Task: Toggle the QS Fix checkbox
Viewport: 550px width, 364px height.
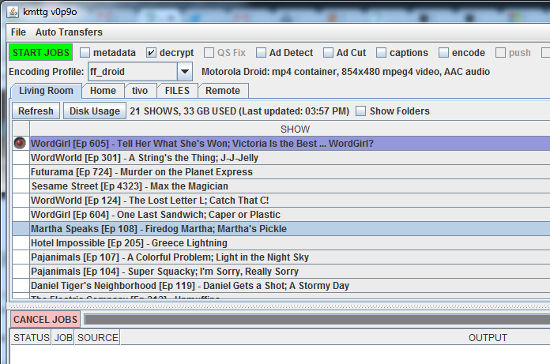Action: point(209,53)
